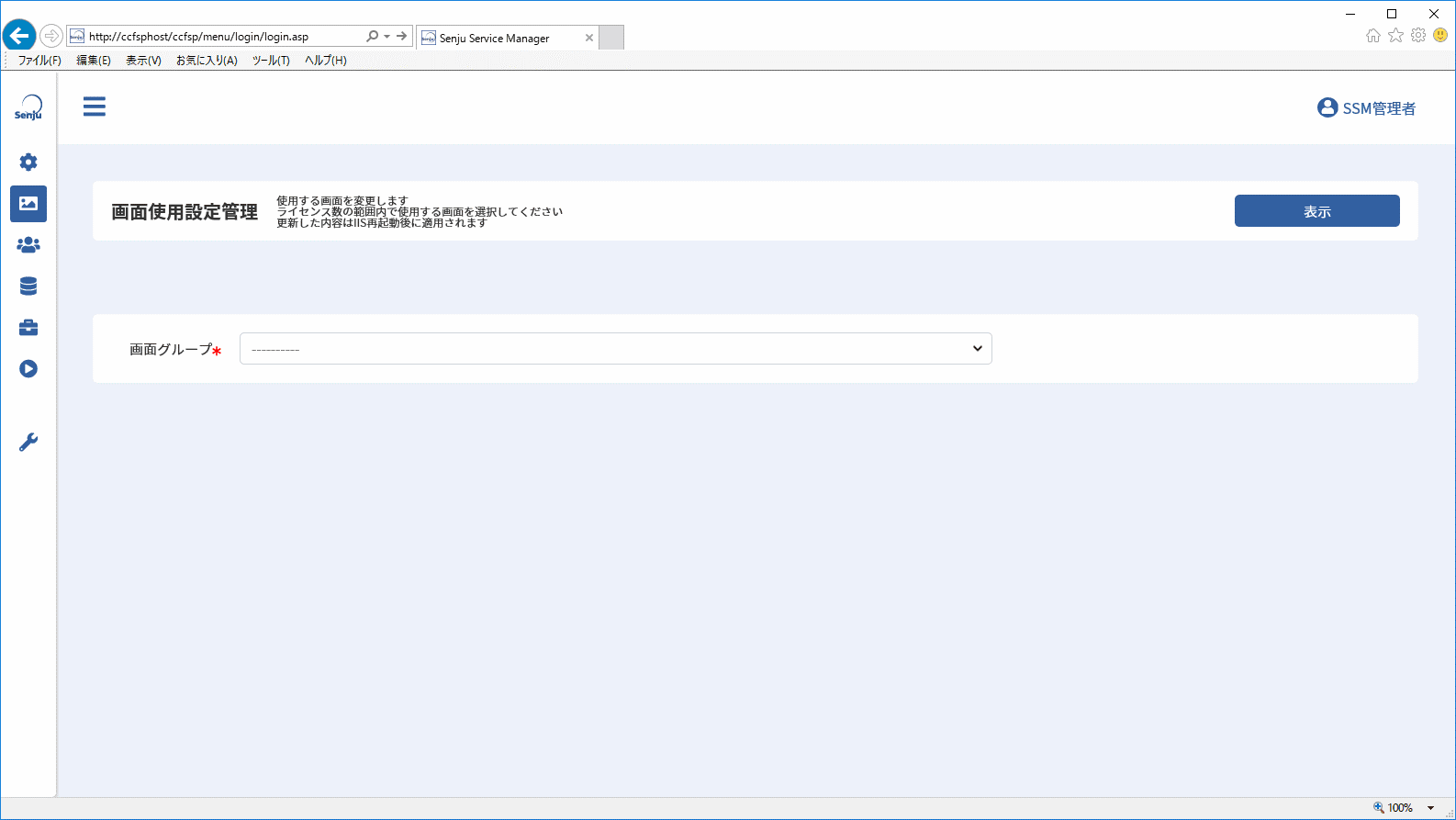Open the wrench tools sidebar icon
The height and width of the screenshot is (820, 1456).
[x=28, y=443]
